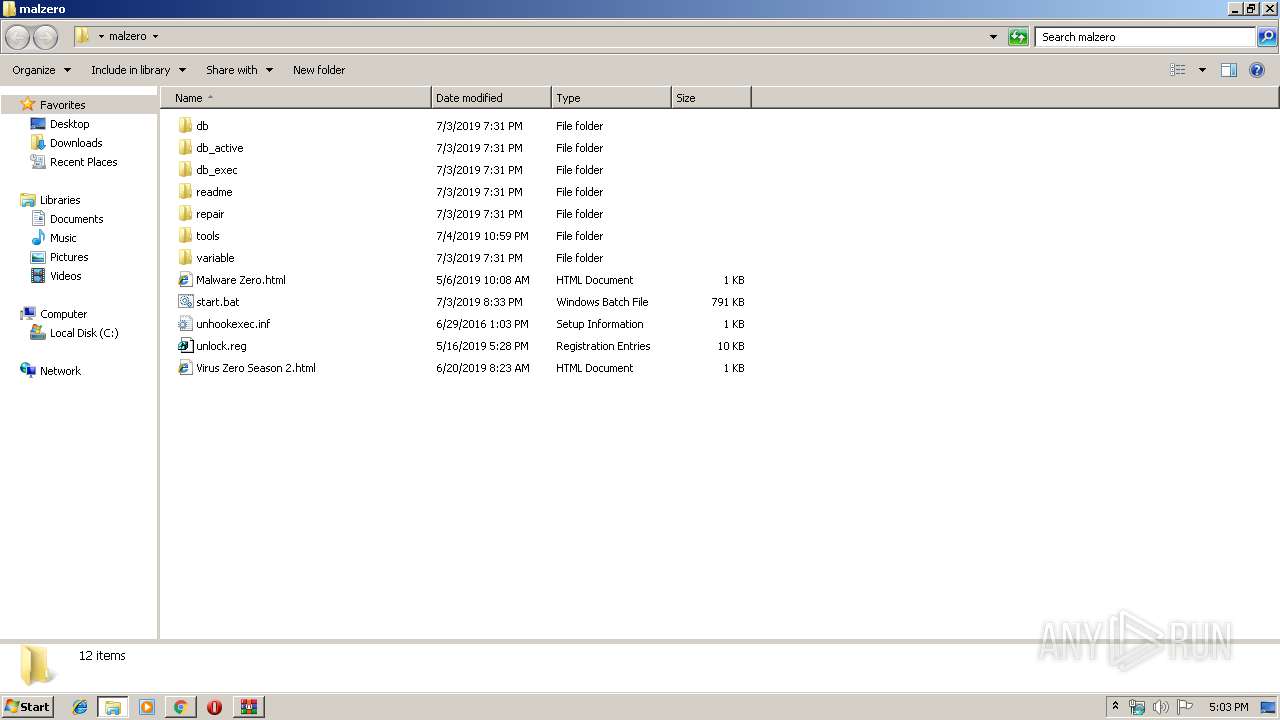Select the db_active folder
Viewport: 1280px width, 720px height.
click(219, 148)
